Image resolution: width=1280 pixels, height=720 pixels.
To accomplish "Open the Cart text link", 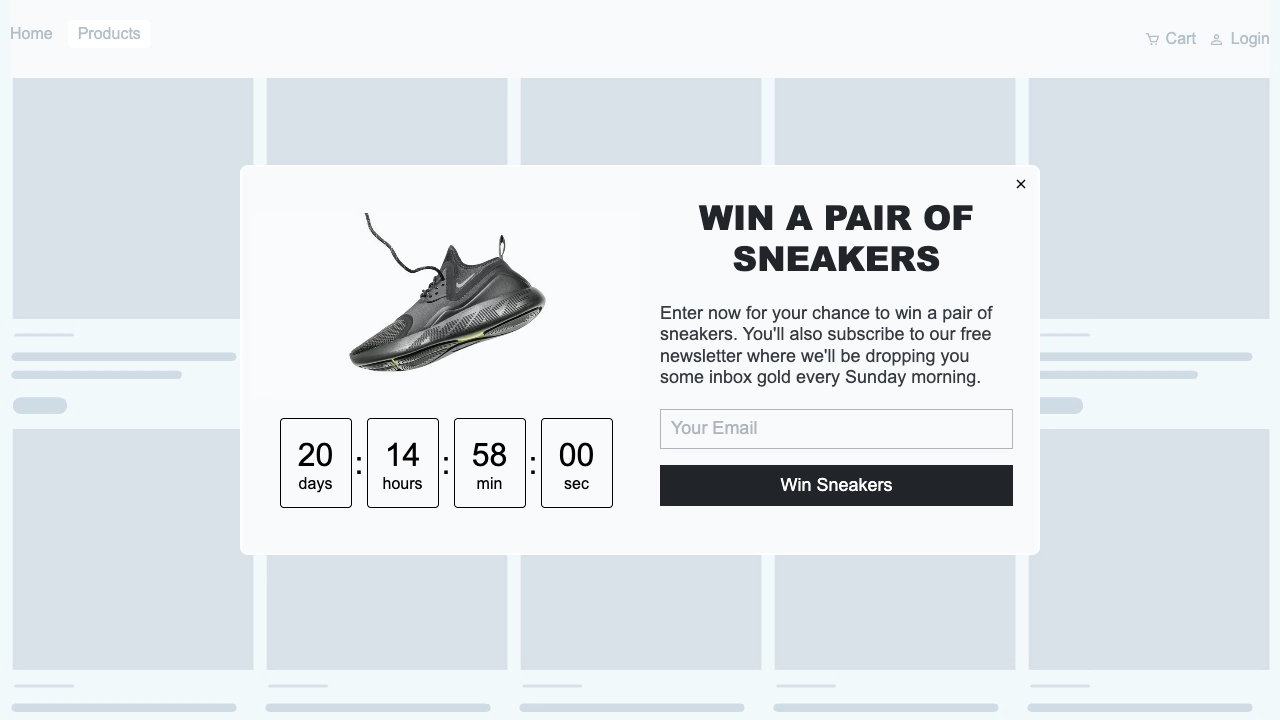I will coord(1180,39).
